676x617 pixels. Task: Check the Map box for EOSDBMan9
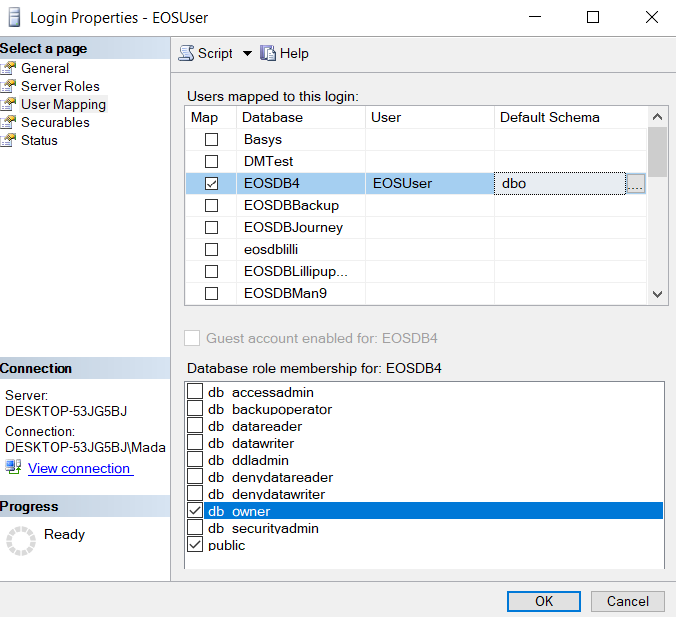[211, 294]
